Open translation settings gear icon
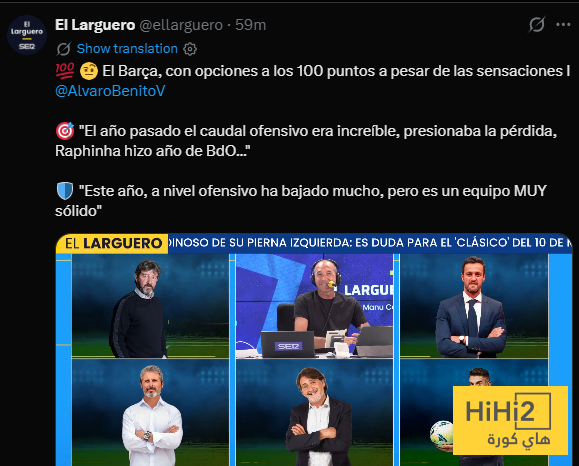 tap(190, 49)
